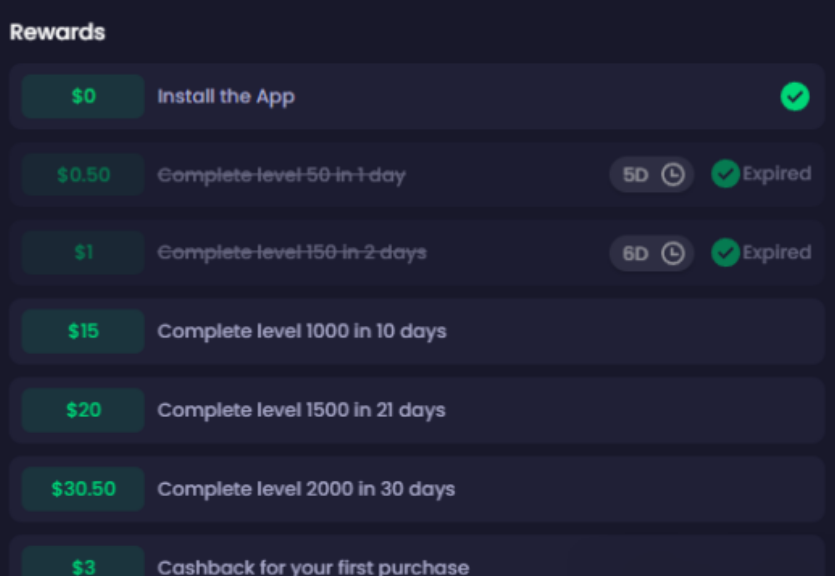Click the $30.50 reward badge

click(x=83, y=489)
